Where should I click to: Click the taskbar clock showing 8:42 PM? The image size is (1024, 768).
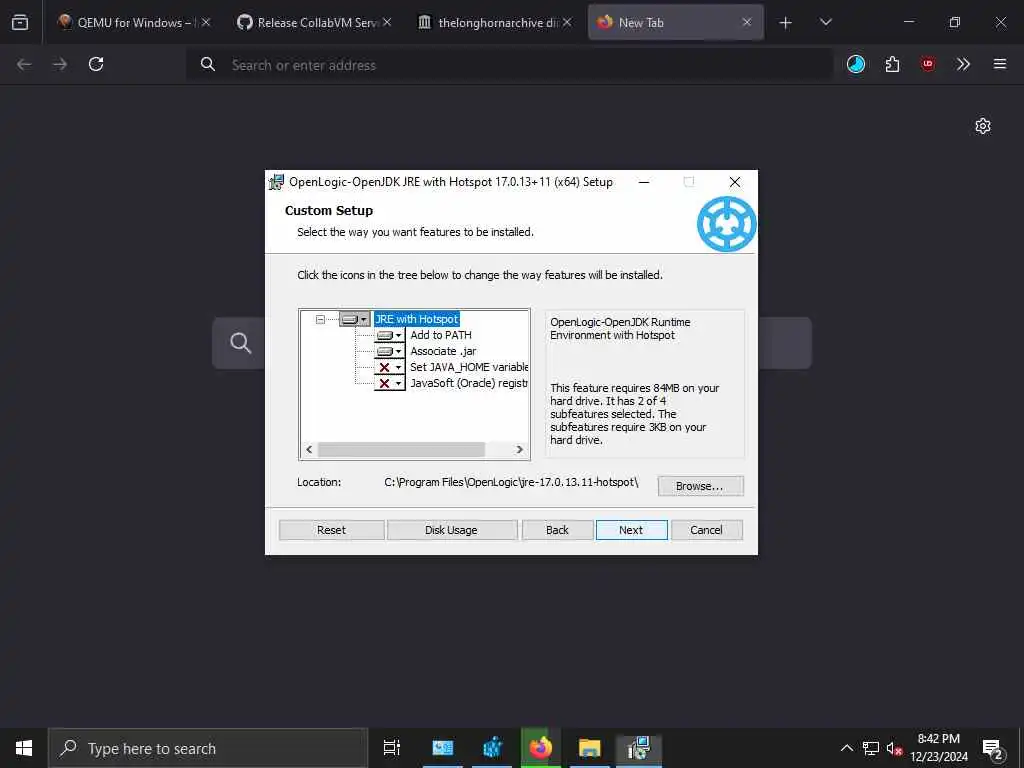939,748
